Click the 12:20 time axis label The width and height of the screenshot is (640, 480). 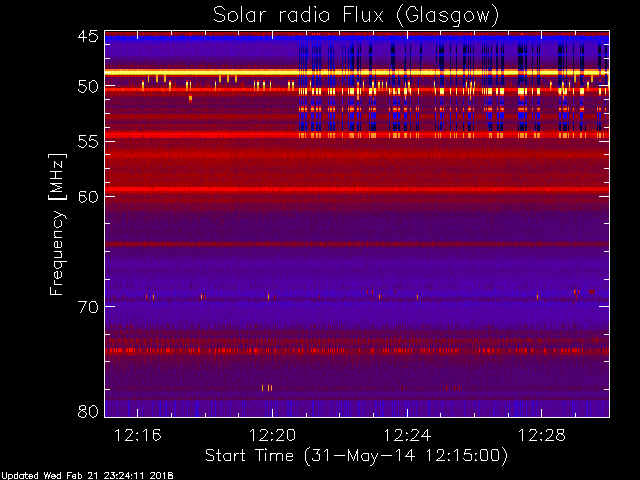tap(272, 436)
